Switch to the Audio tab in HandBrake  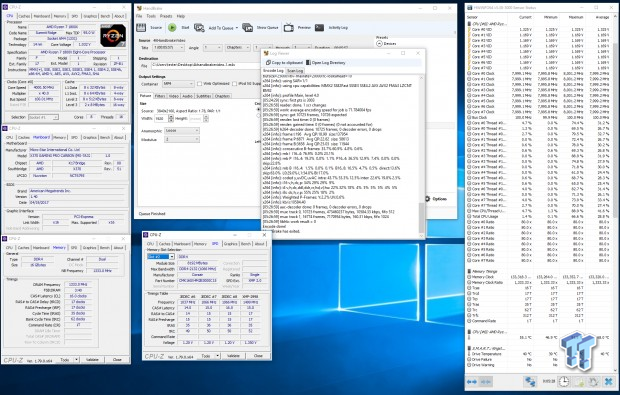[x=187, y=96]
